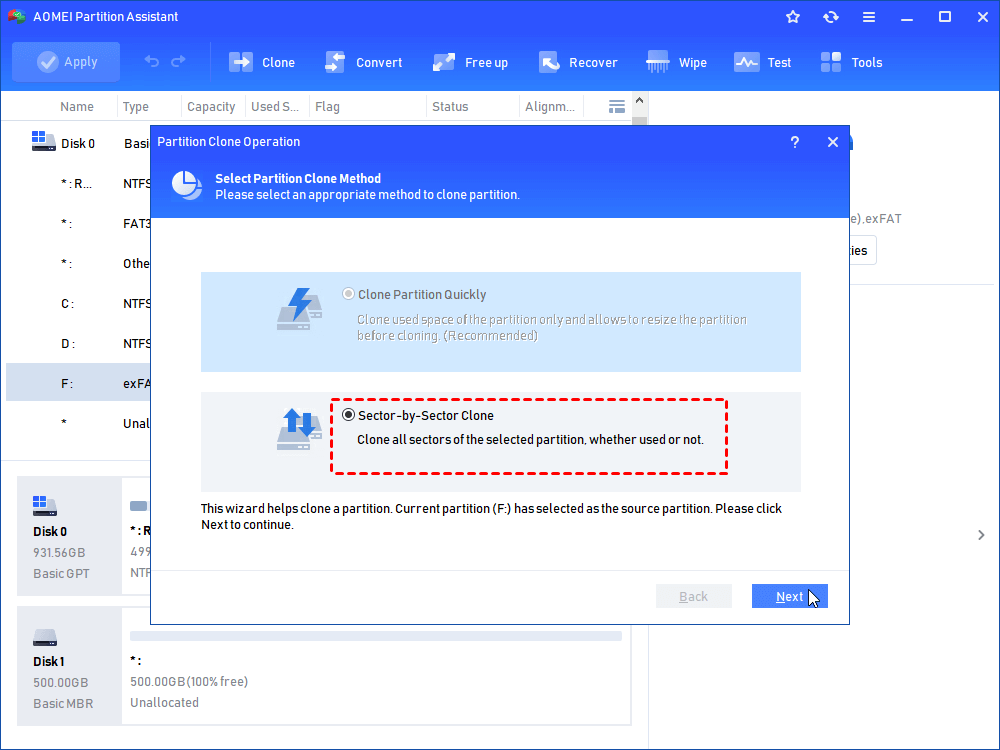Click the Next button
Viewport: 1000px width, 750px height.
[790, 596]
